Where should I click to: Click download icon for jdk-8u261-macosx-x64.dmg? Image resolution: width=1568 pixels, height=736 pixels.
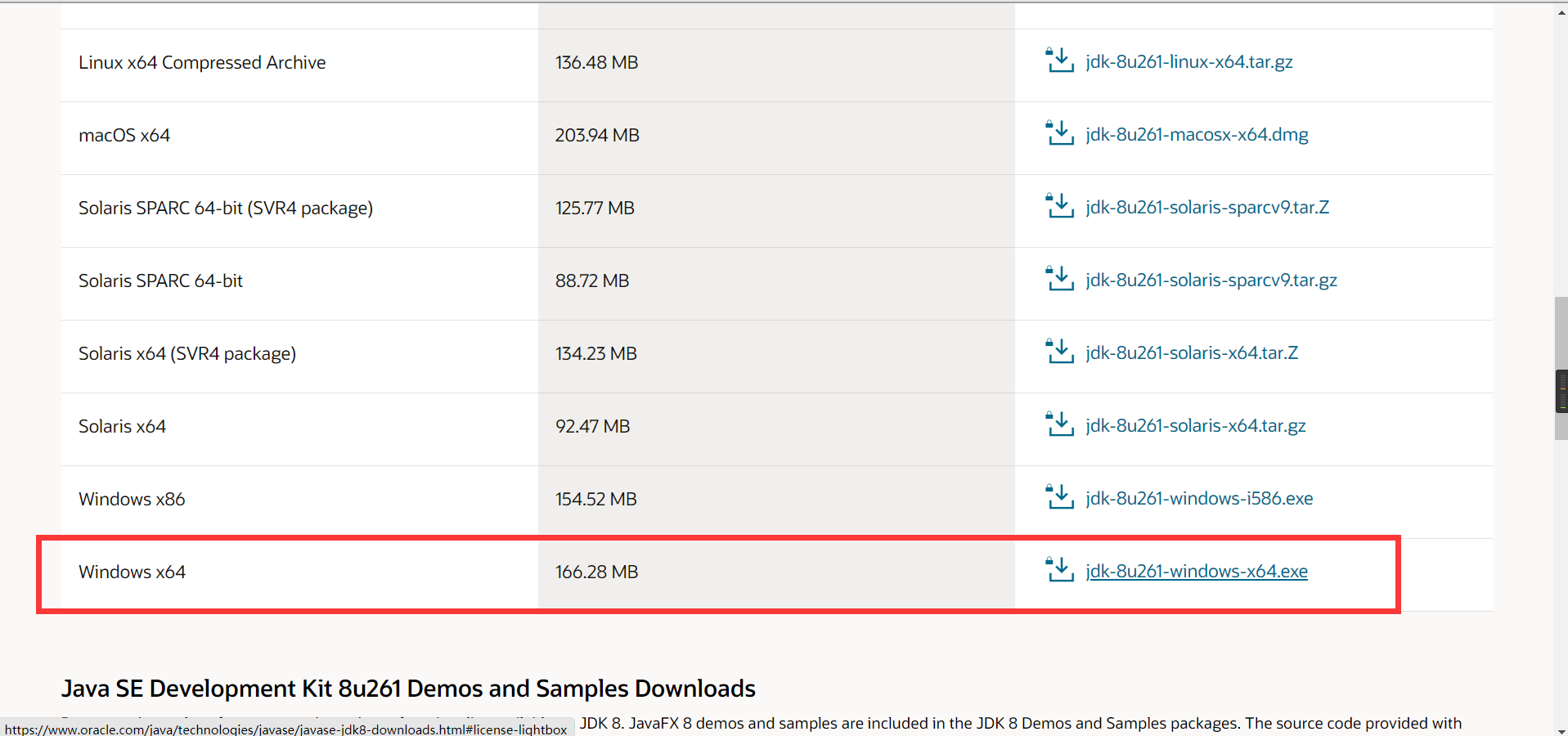[1060, 132]
